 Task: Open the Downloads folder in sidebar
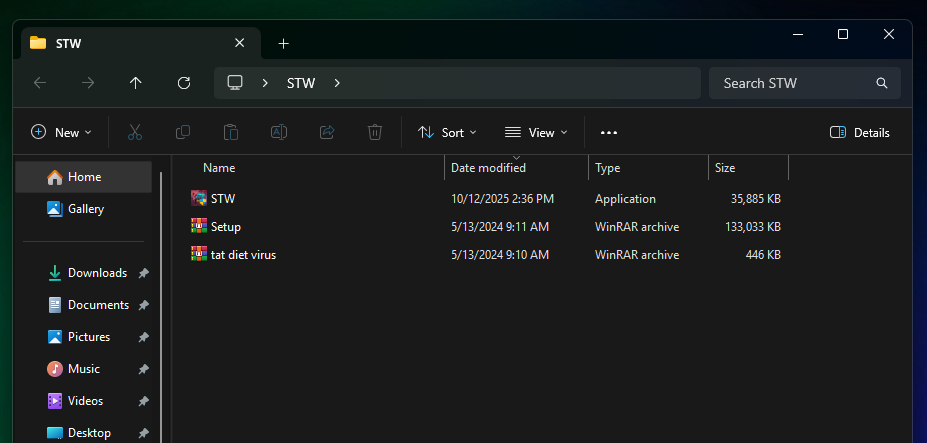[x=97, y=273]
